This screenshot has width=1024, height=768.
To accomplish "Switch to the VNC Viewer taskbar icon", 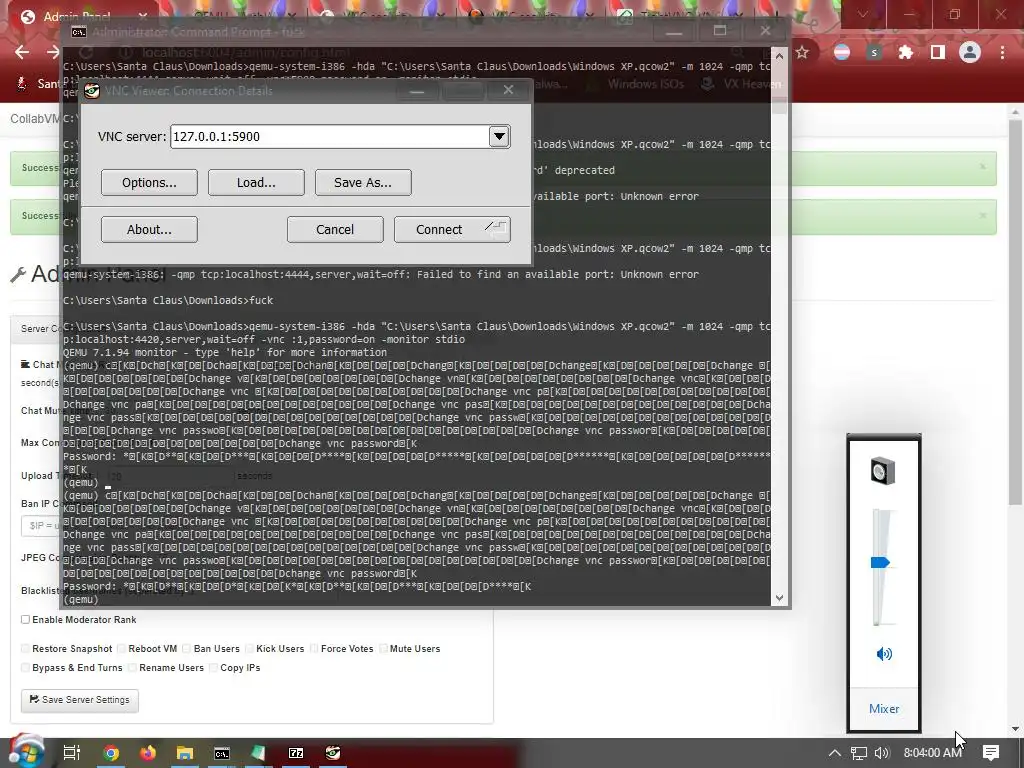I will coord(333,753).
